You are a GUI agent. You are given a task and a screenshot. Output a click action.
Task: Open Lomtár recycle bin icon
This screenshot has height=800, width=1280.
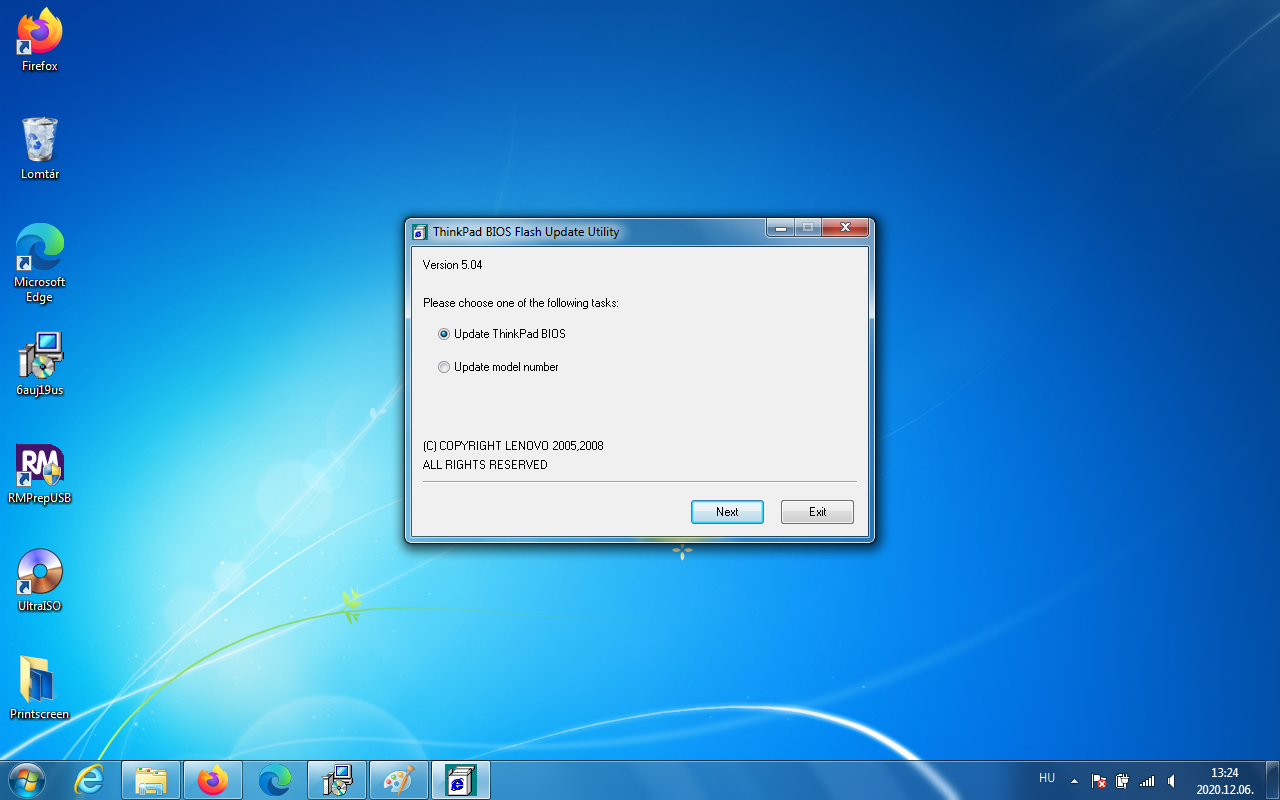[40, 148]
